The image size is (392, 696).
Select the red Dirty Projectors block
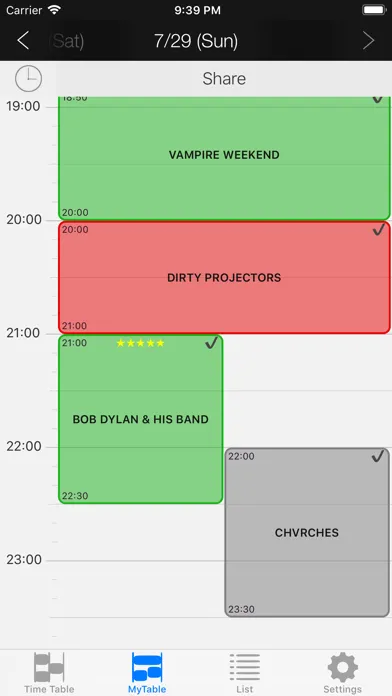[224, 277]
